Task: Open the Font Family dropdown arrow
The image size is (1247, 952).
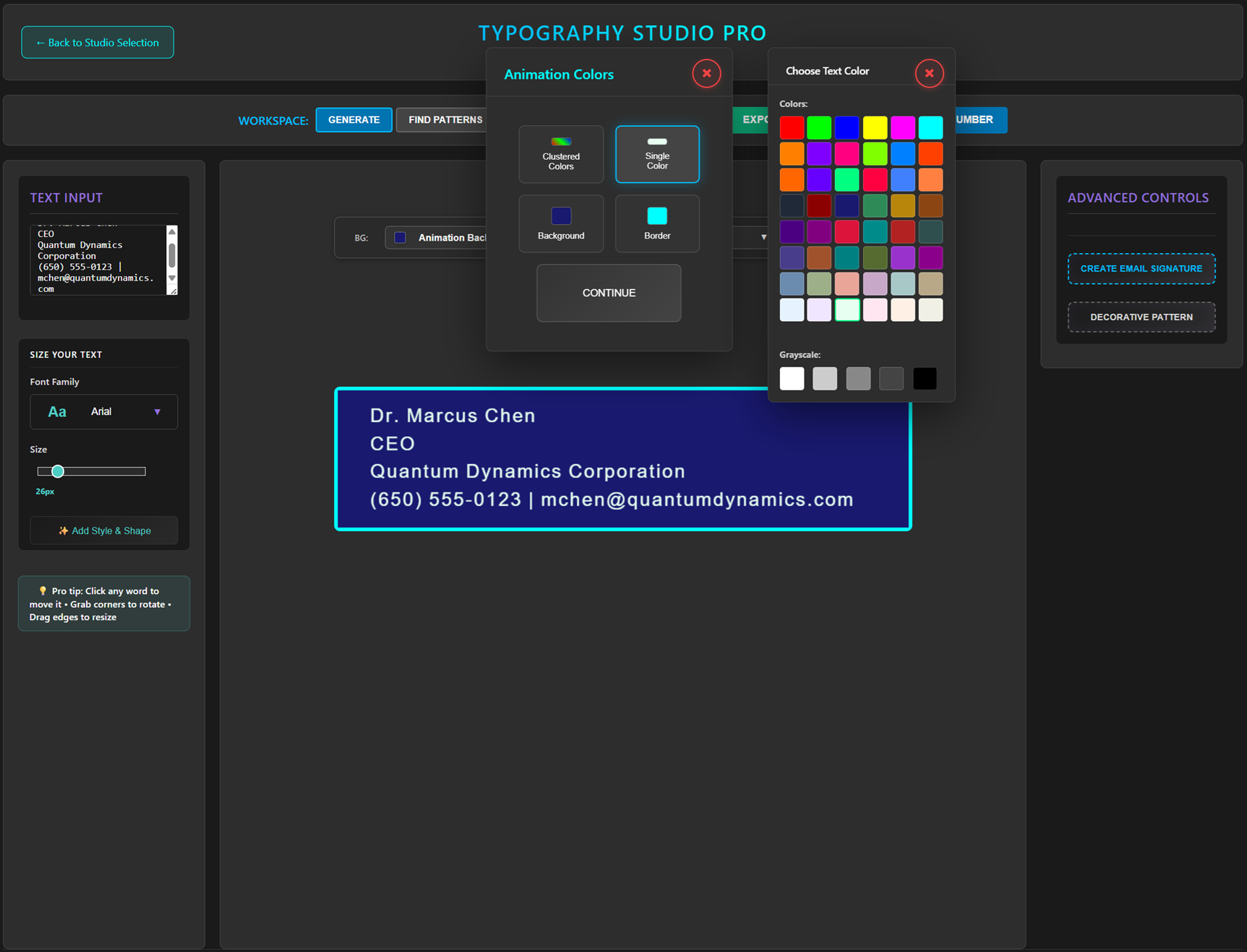Action: click(157, 412)
